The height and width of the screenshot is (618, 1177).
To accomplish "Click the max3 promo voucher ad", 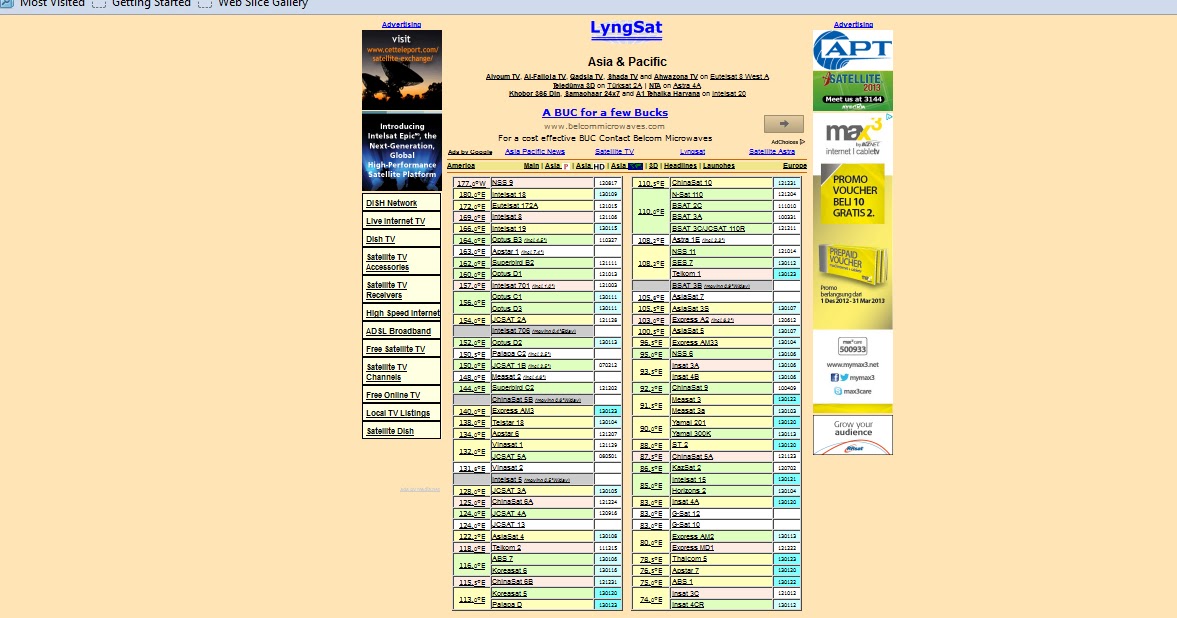I will (x=853, y=263).
